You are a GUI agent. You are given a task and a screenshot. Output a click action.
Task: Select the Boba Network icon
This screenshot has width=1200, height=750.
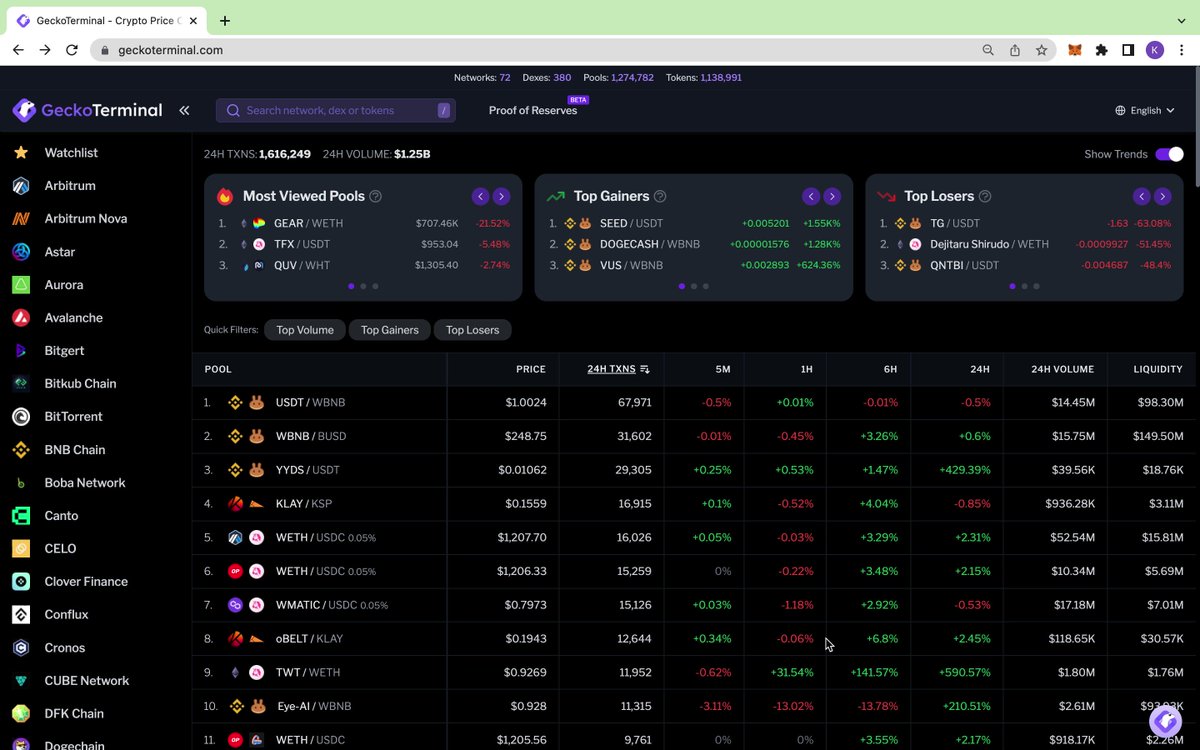21,483
